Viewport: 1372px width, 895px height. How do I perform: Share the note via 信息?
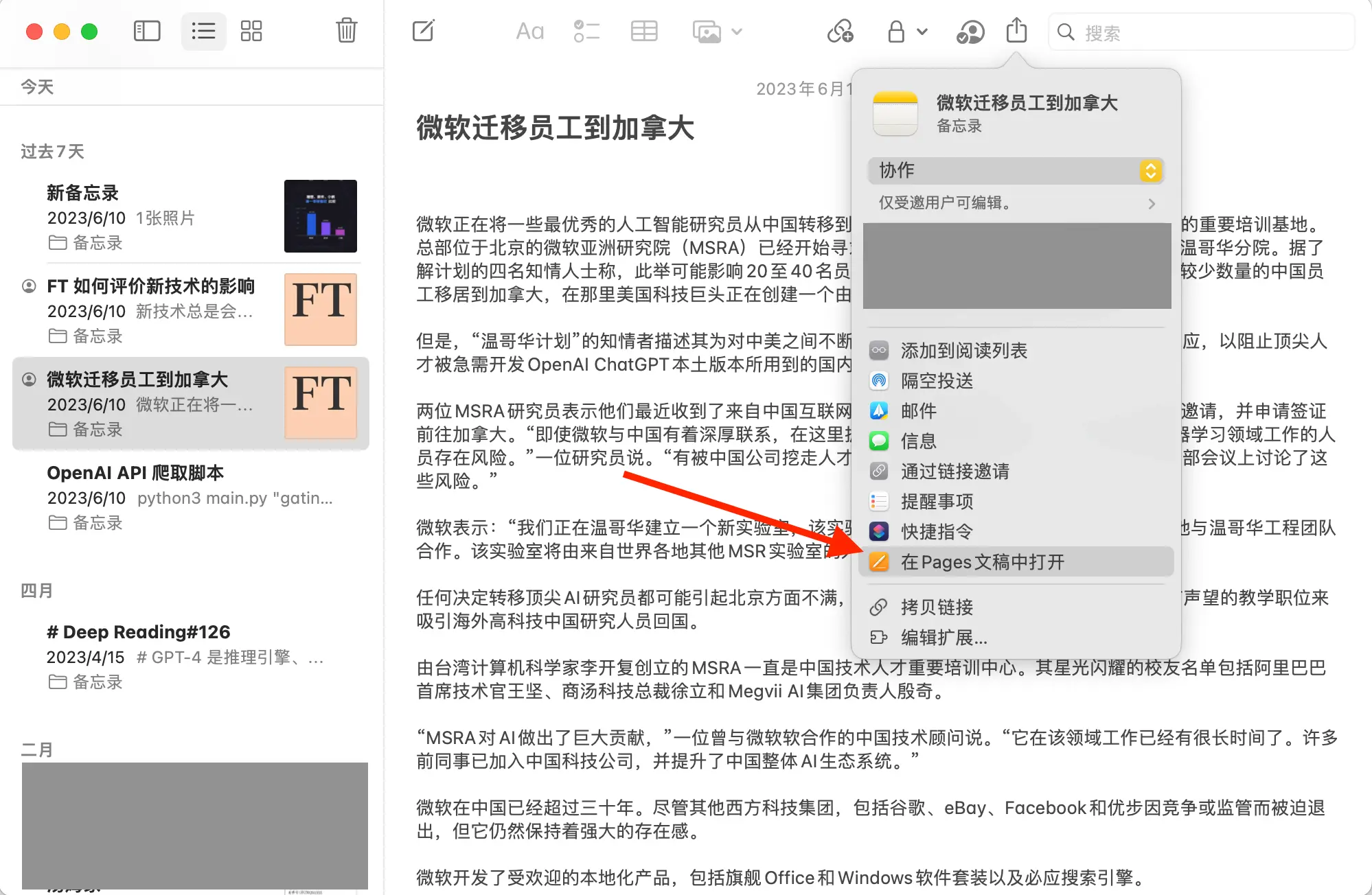(1016, 441)
